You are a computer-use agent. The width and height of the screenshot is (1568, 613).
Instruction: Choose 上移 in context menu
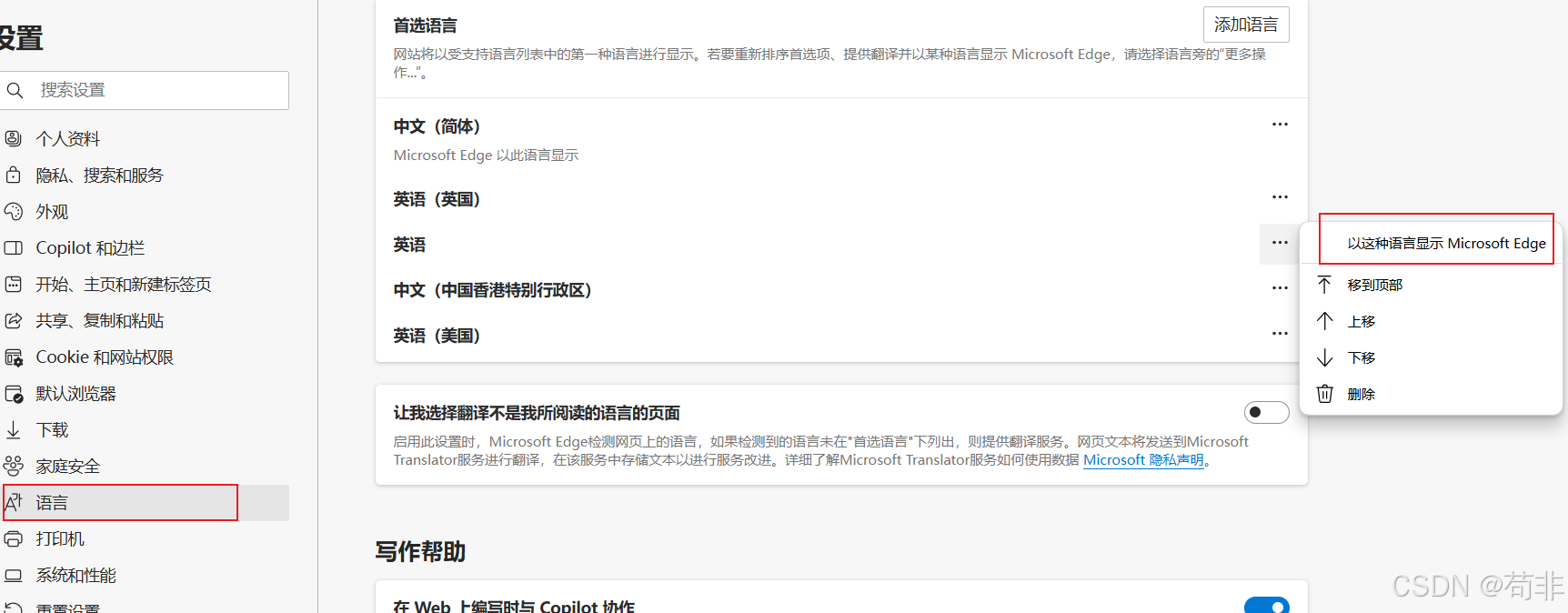(1432, 321)
